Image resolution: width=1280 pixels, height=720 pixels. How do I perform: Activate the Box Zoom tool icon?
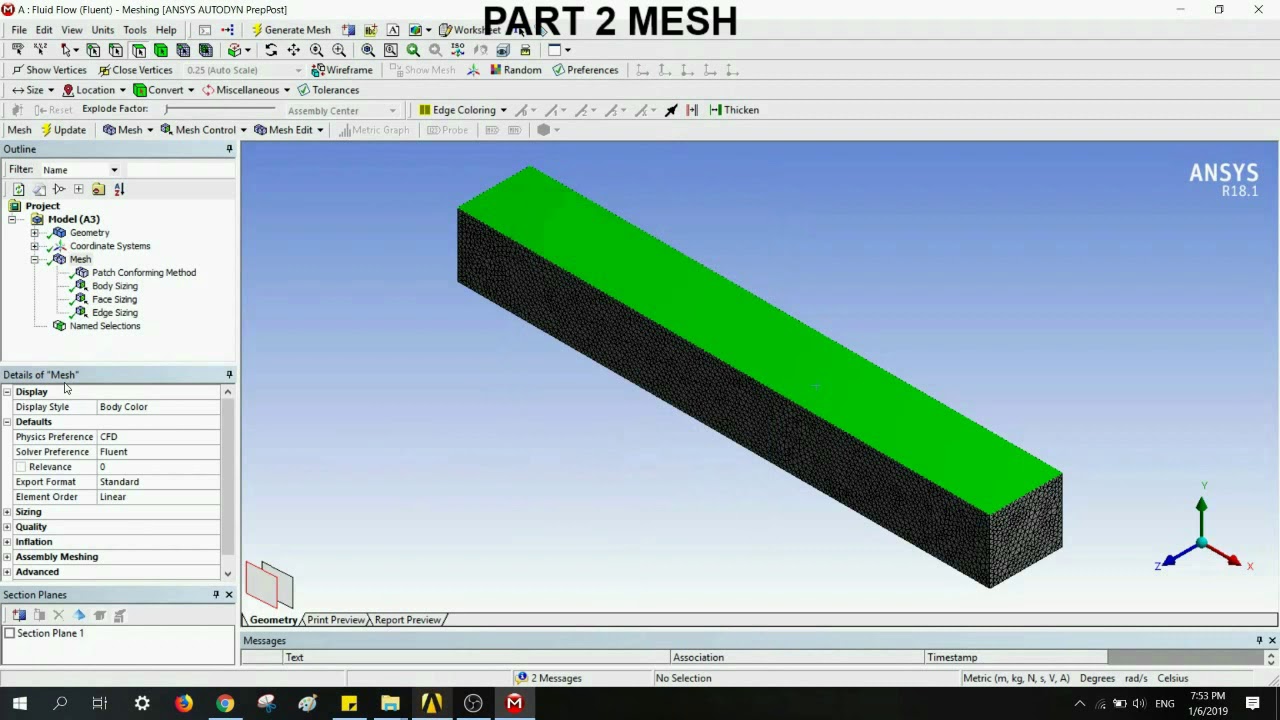pyautogui.click(x=339, y=50)
